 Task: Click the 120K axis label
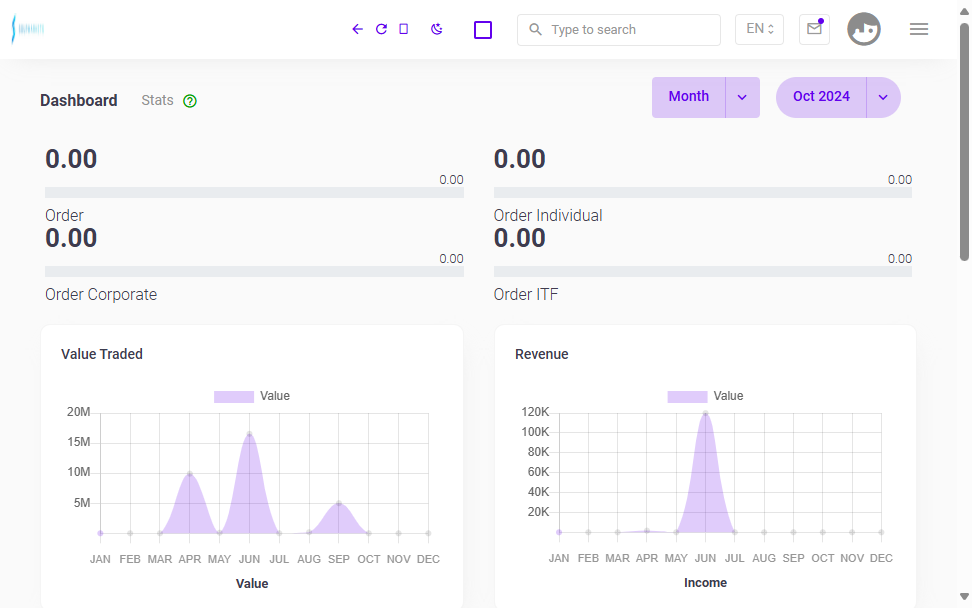535,412
